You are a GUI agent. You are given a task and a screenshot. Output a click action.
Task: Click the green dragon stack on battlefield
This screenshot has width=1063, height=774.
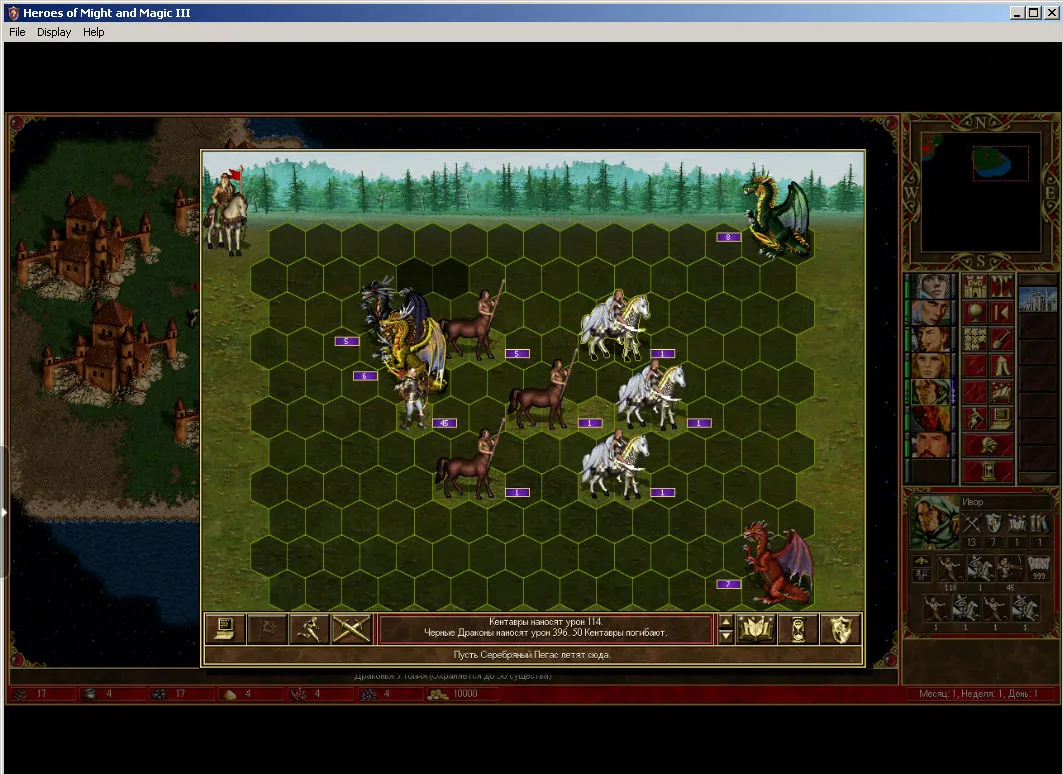(778, 216)
